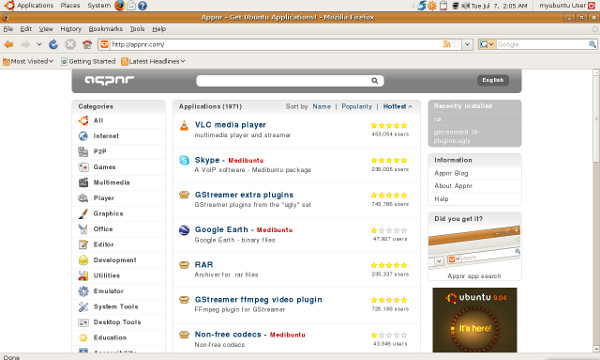Click the Emulator category gear icon
This screenshot has height=360, width=600.
83,291
